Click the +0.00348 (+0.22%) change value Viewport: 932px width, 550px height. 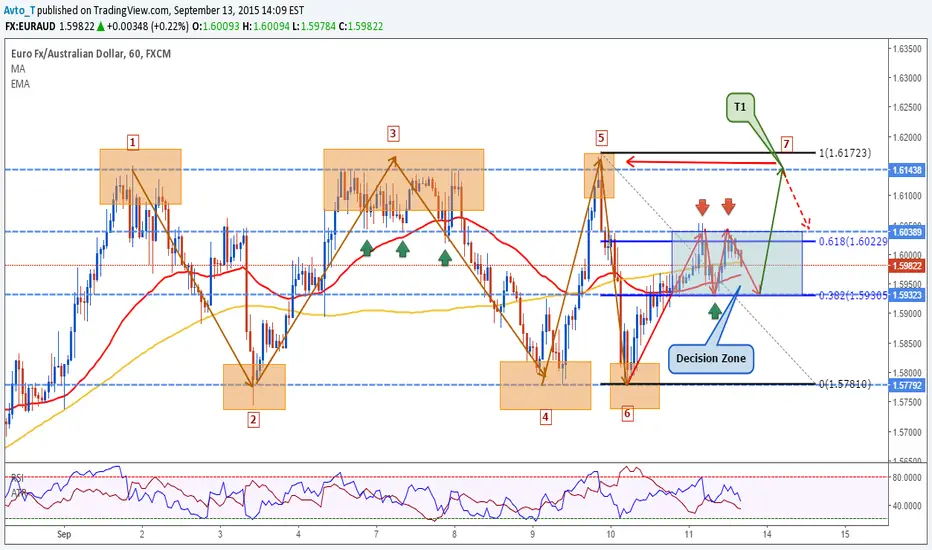coord(147,26)
